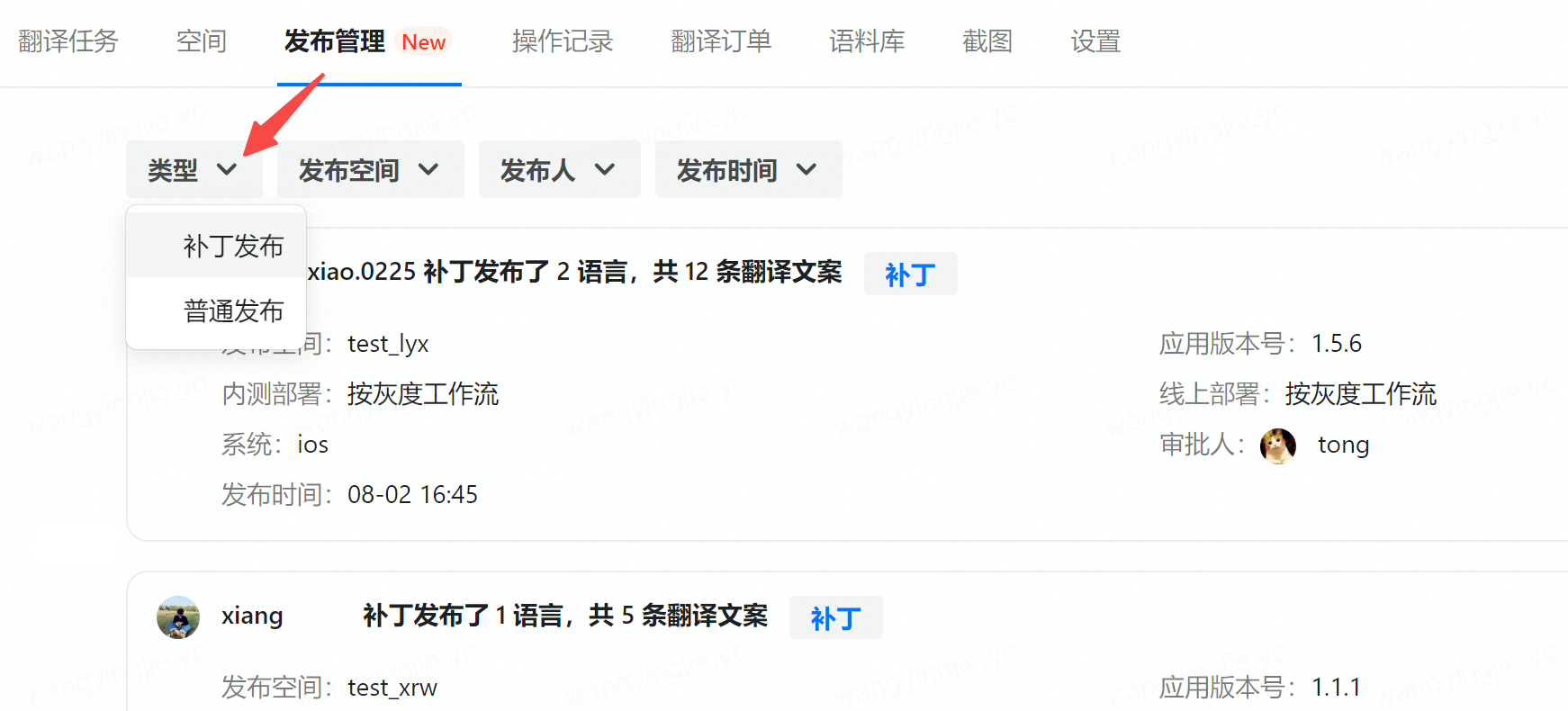Click xiang's profile avatar
The height and width of the screenshot is (711, 1568).
coord(178,617)
